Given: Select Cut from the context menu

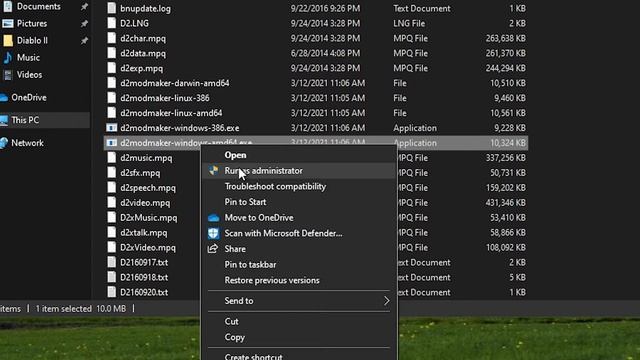Looking at the screenshot, I should pyautogui.click(x=231, y=322).
